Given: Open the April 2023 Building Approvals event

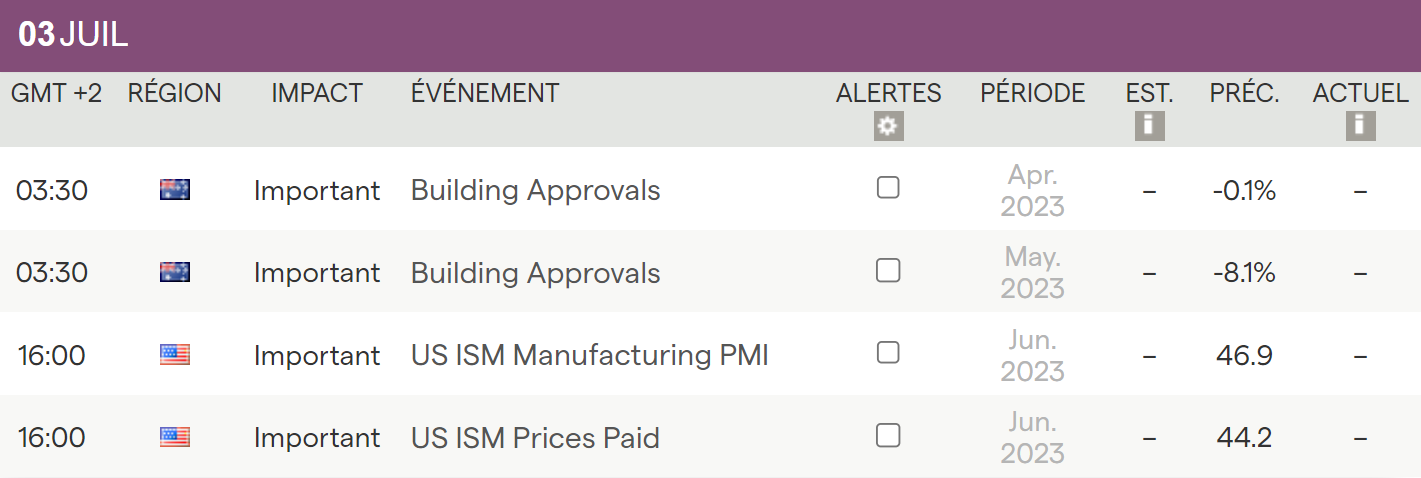Looking at the screenshot, I should 535,191.
